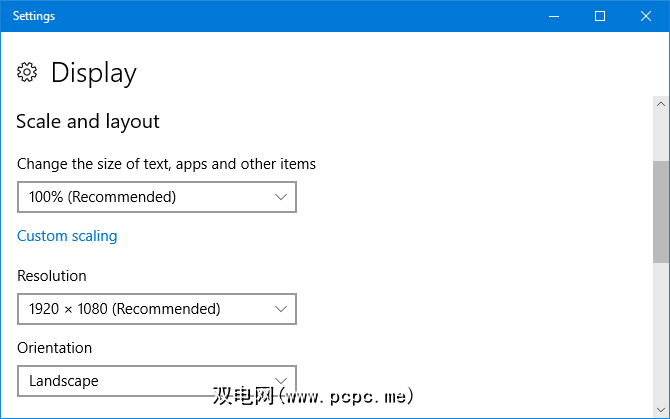Viewport: 670px width, 419px height.
Task: Click the vertical scrollbar thumb
Action: tap(661, 210)
